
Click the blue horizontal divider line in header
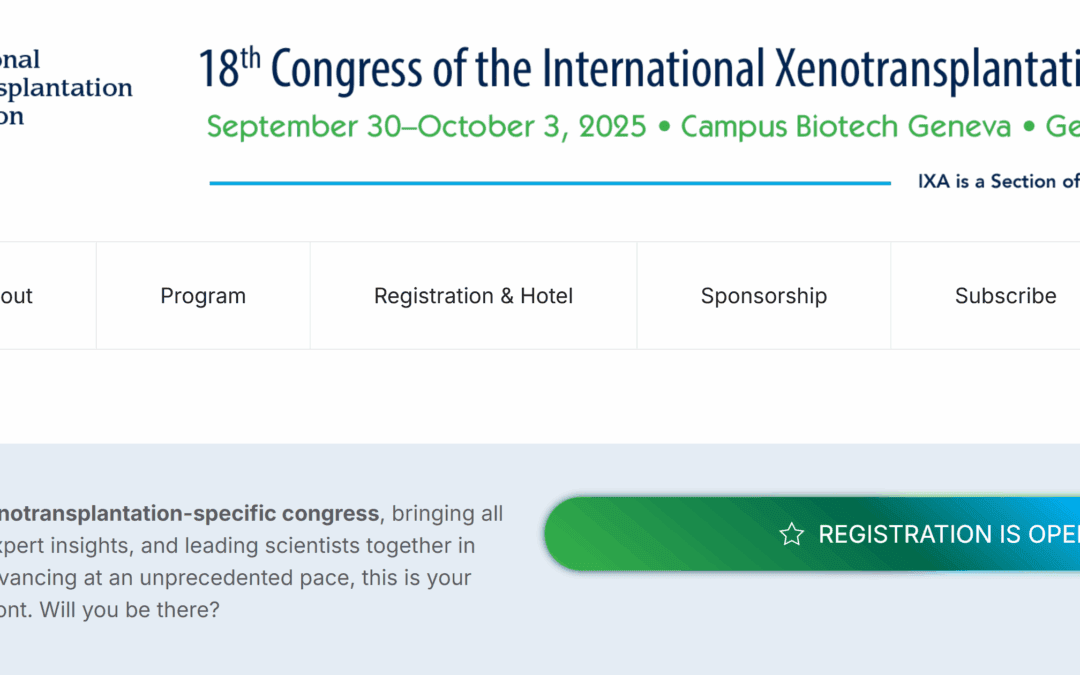tap(550, 183)
